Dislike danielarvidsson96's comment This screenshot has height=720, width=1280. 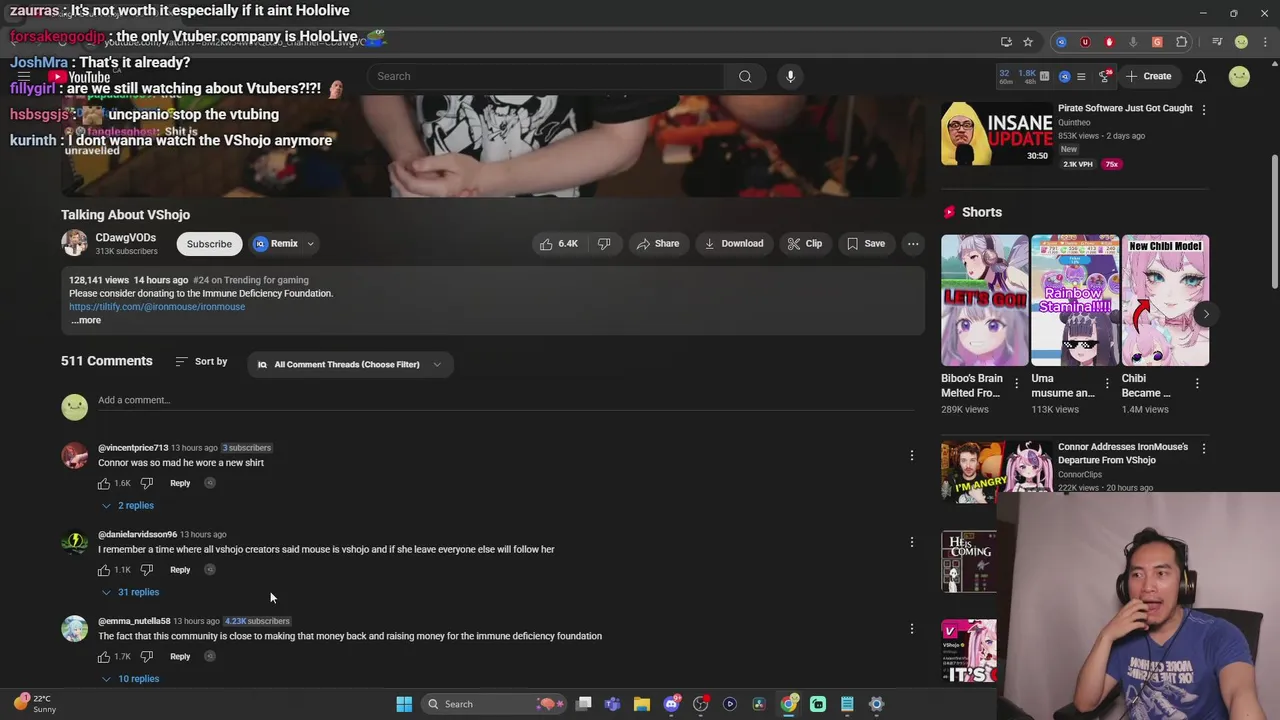point(146,570)
